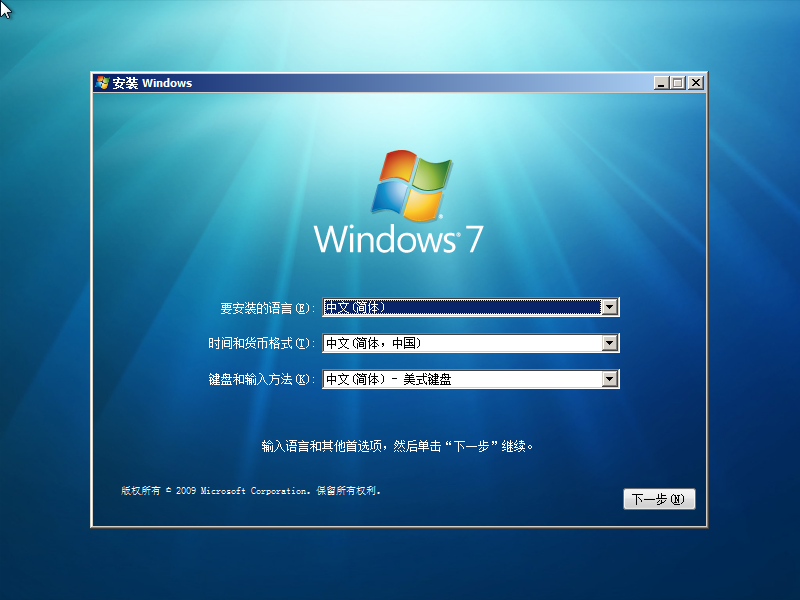Close the 安装 Windows window
This screenshot has height=600, width=800.
coord(695,83)
